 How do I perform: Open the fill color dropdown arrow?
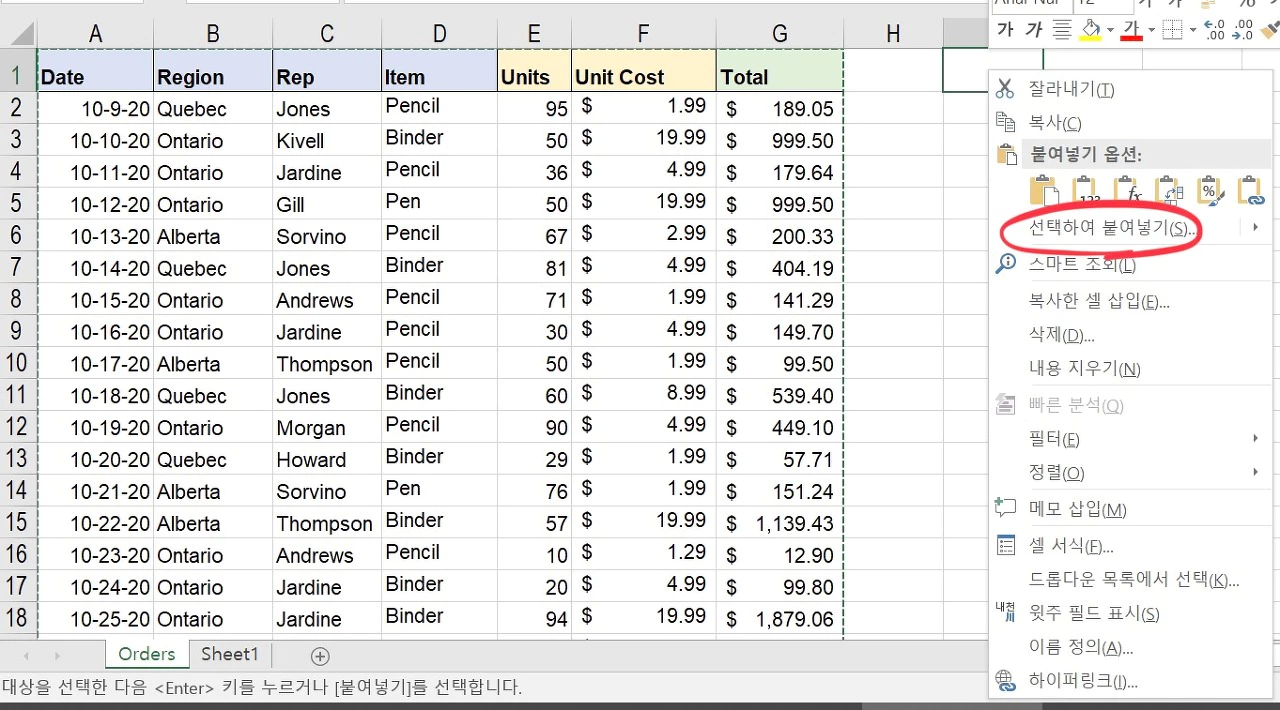click(1110, 30)
